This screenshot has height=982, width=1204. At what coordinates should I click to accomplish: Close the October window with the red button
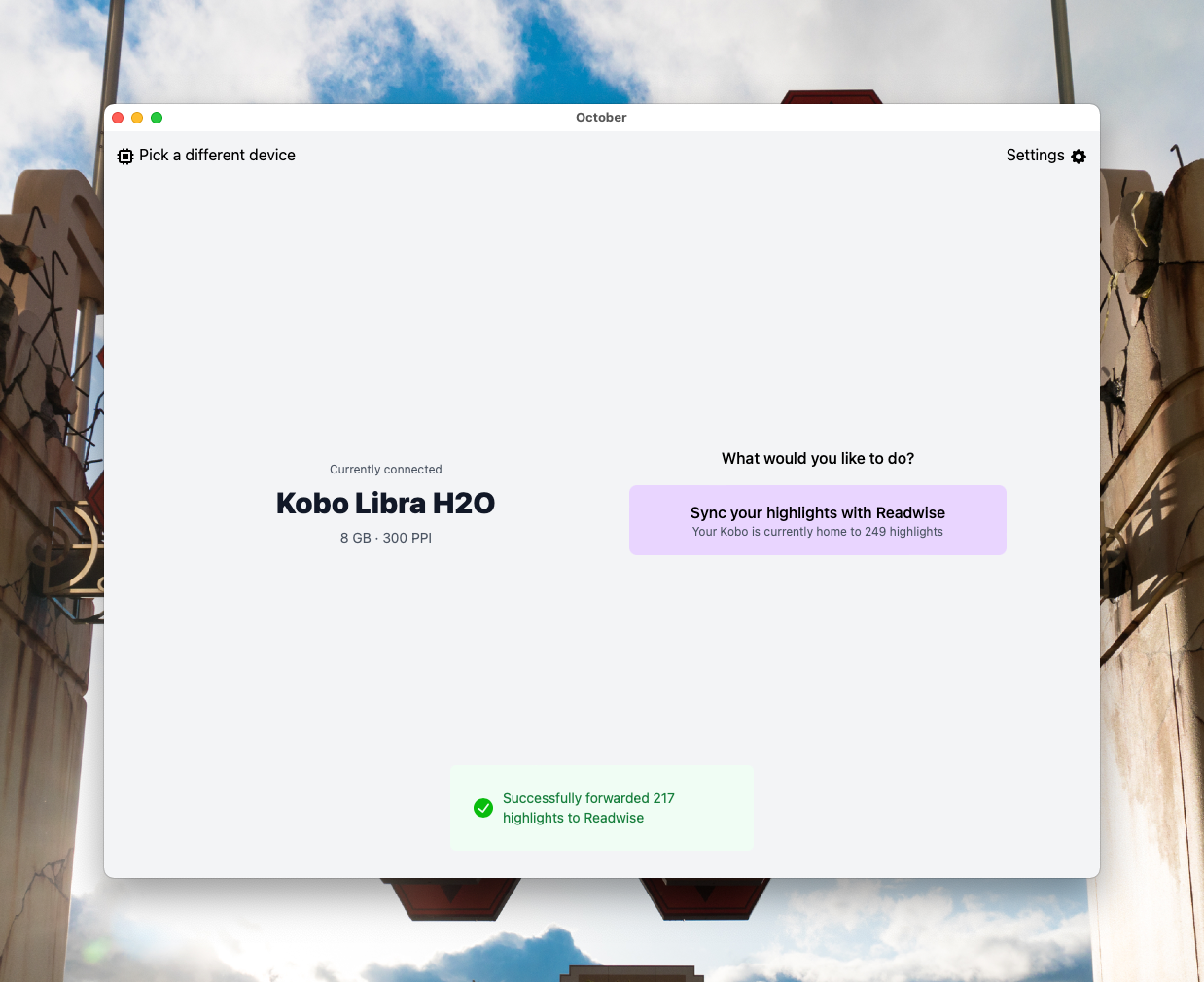click(118, 118)
